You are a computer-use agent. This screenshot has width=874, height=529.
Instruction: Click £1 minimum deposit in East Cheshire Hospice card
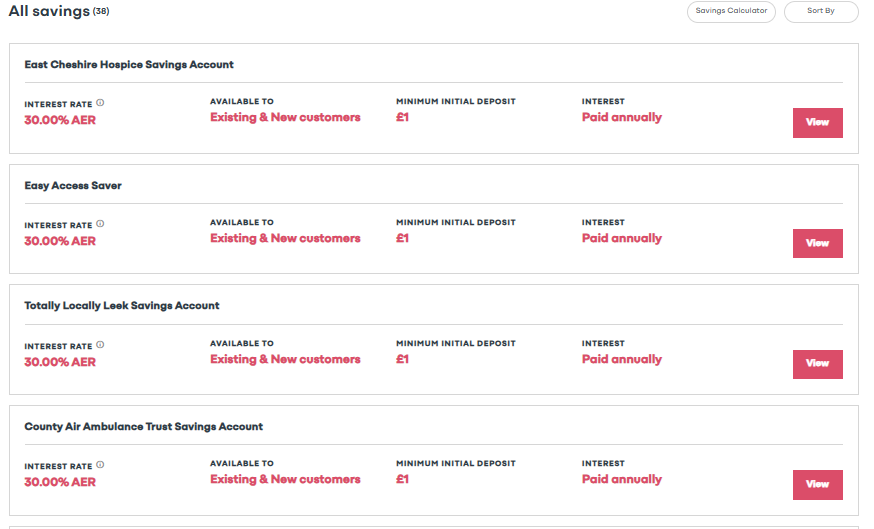402,117
